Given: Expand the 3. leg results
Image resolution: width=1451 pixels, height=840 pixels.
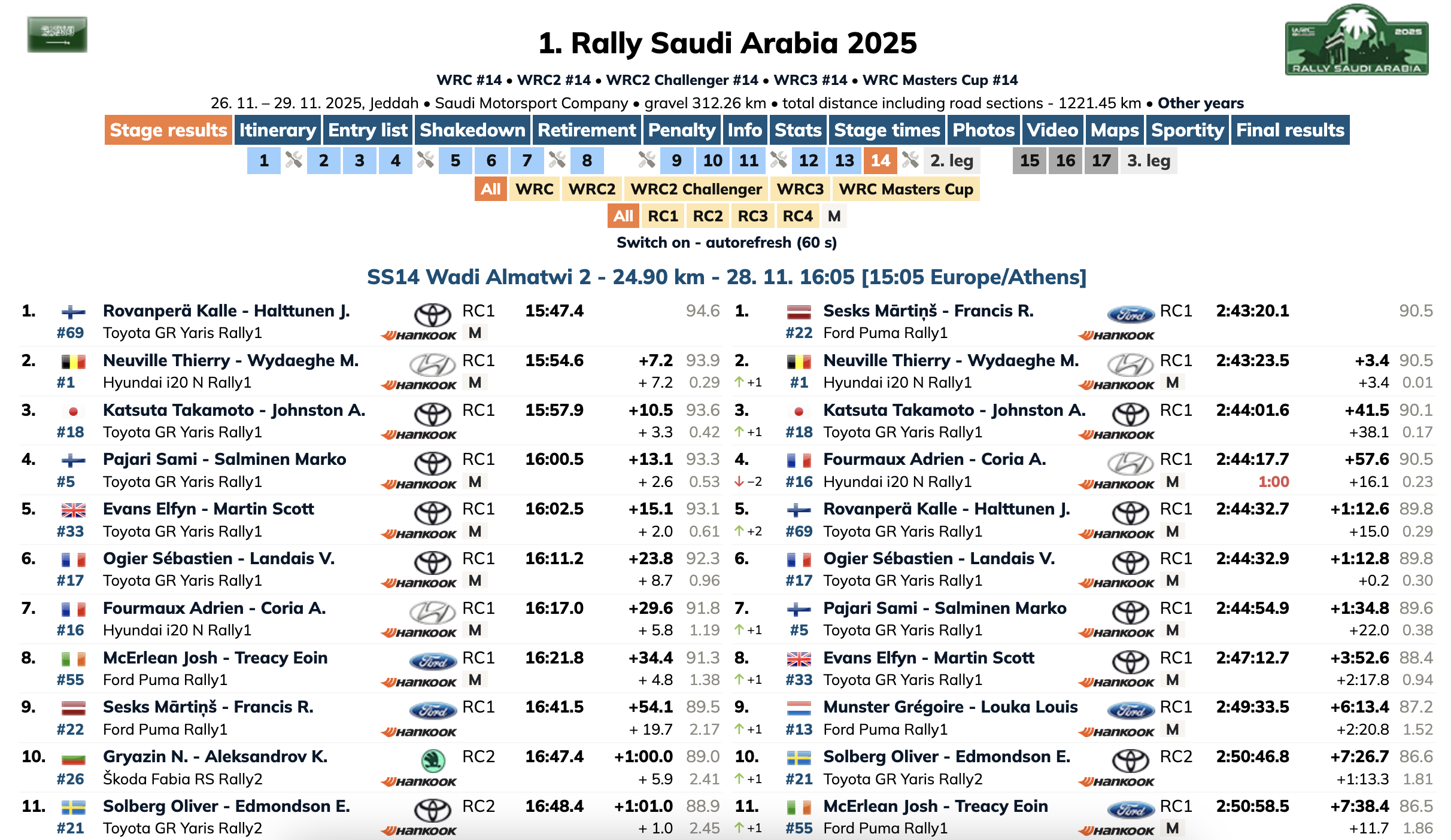Looking at the screenshot, I should (x=1148, y=160).
